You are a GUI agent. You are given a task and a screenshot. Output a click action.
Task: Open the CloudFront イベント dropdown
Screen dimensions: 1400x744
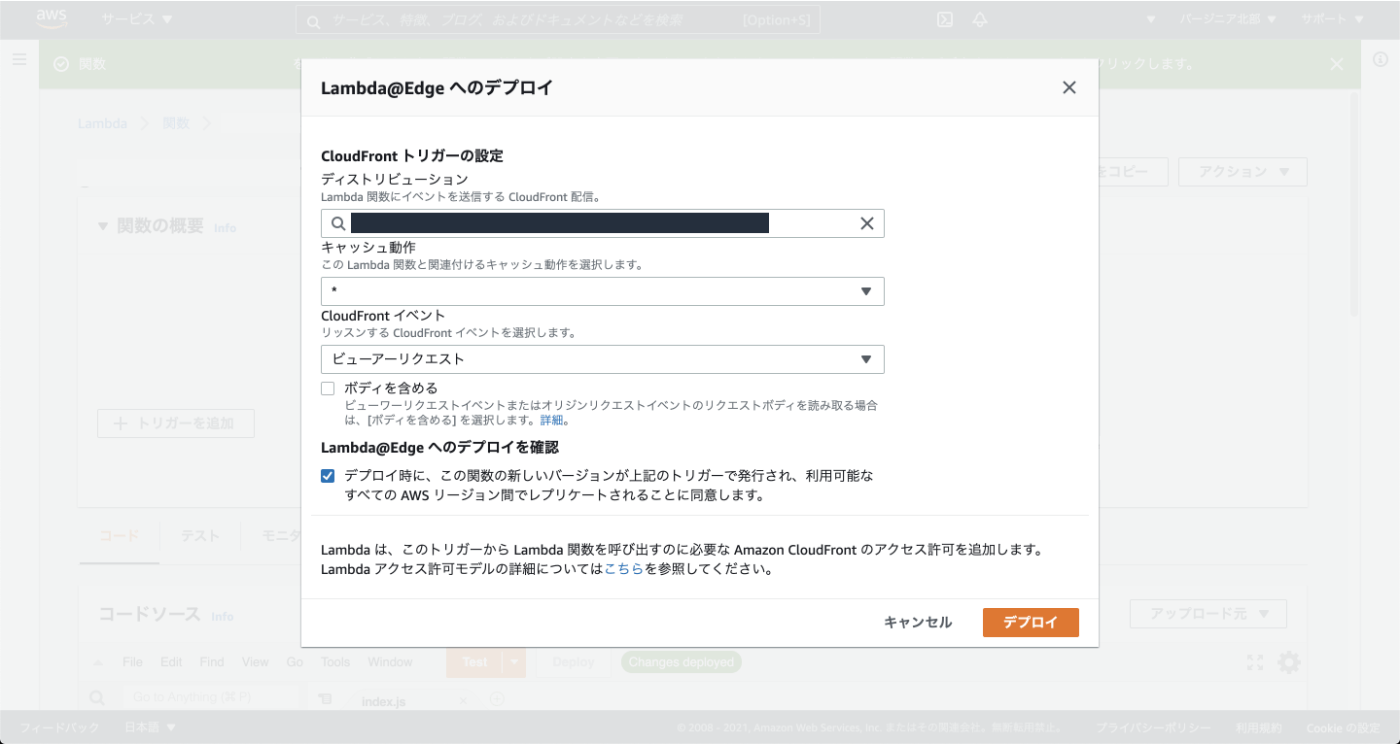point(602,359)
